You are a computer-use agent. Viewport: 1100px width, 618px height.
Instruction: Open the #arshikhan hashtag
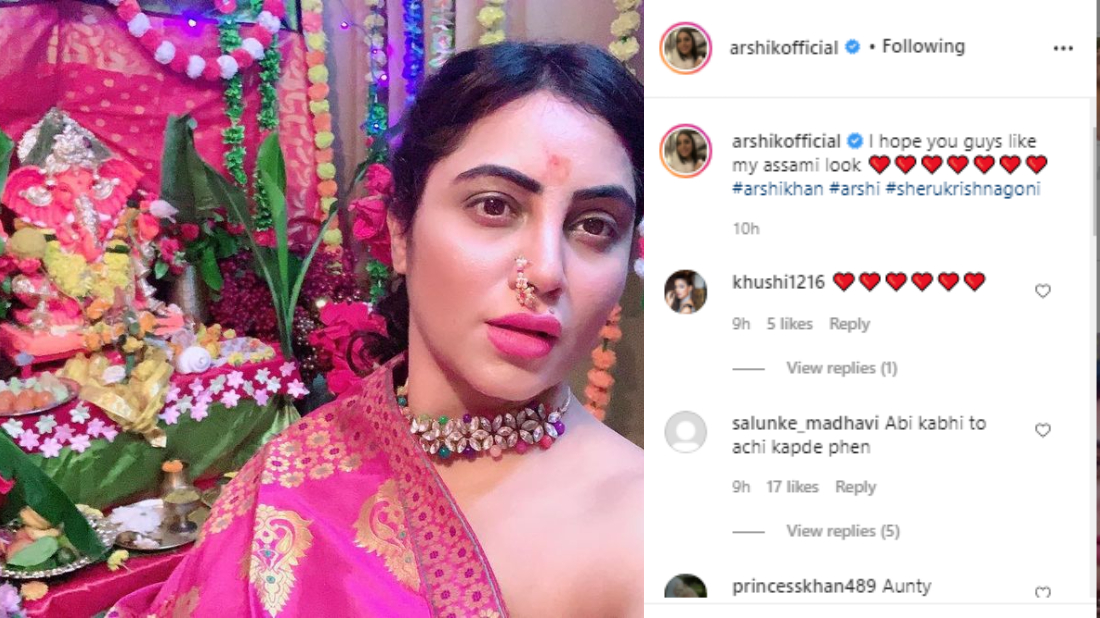(x=777, y=189)
